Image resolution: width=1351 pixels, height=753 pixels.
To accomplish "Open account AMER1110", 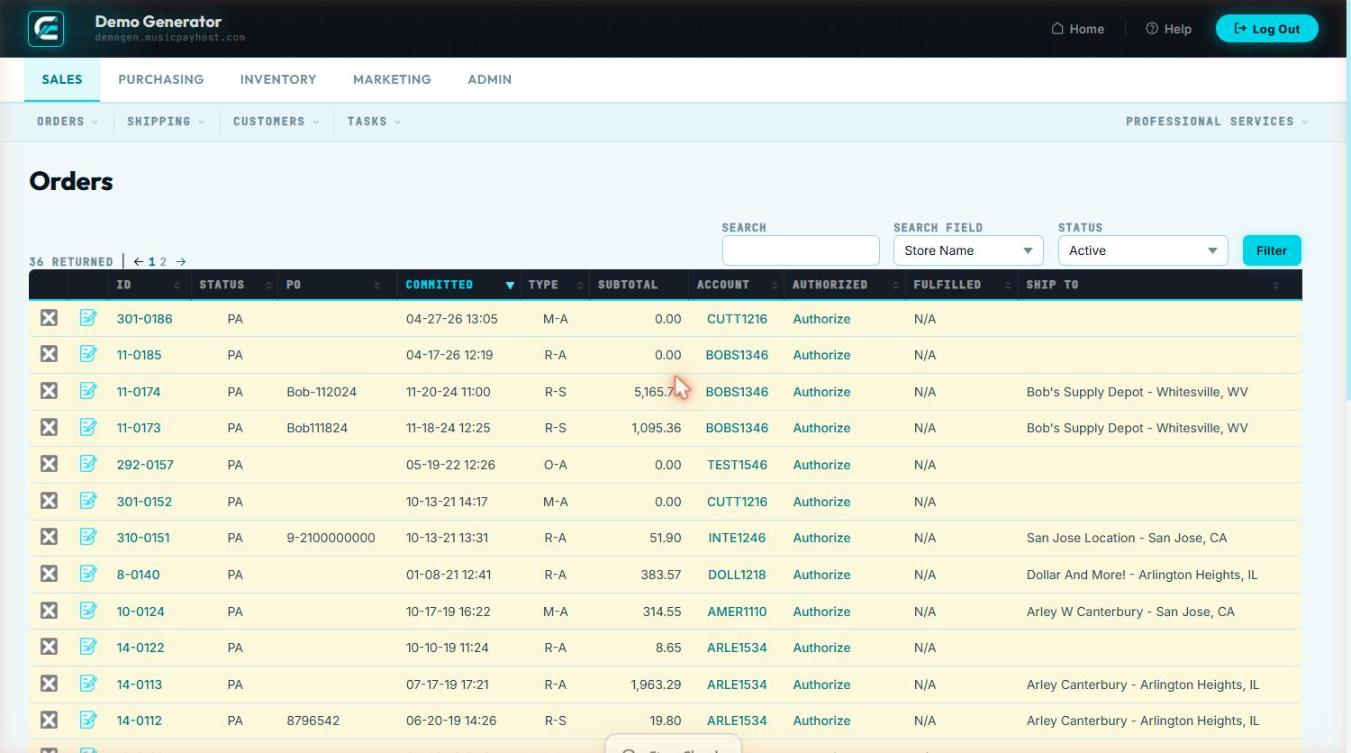I will coord(737,612).
